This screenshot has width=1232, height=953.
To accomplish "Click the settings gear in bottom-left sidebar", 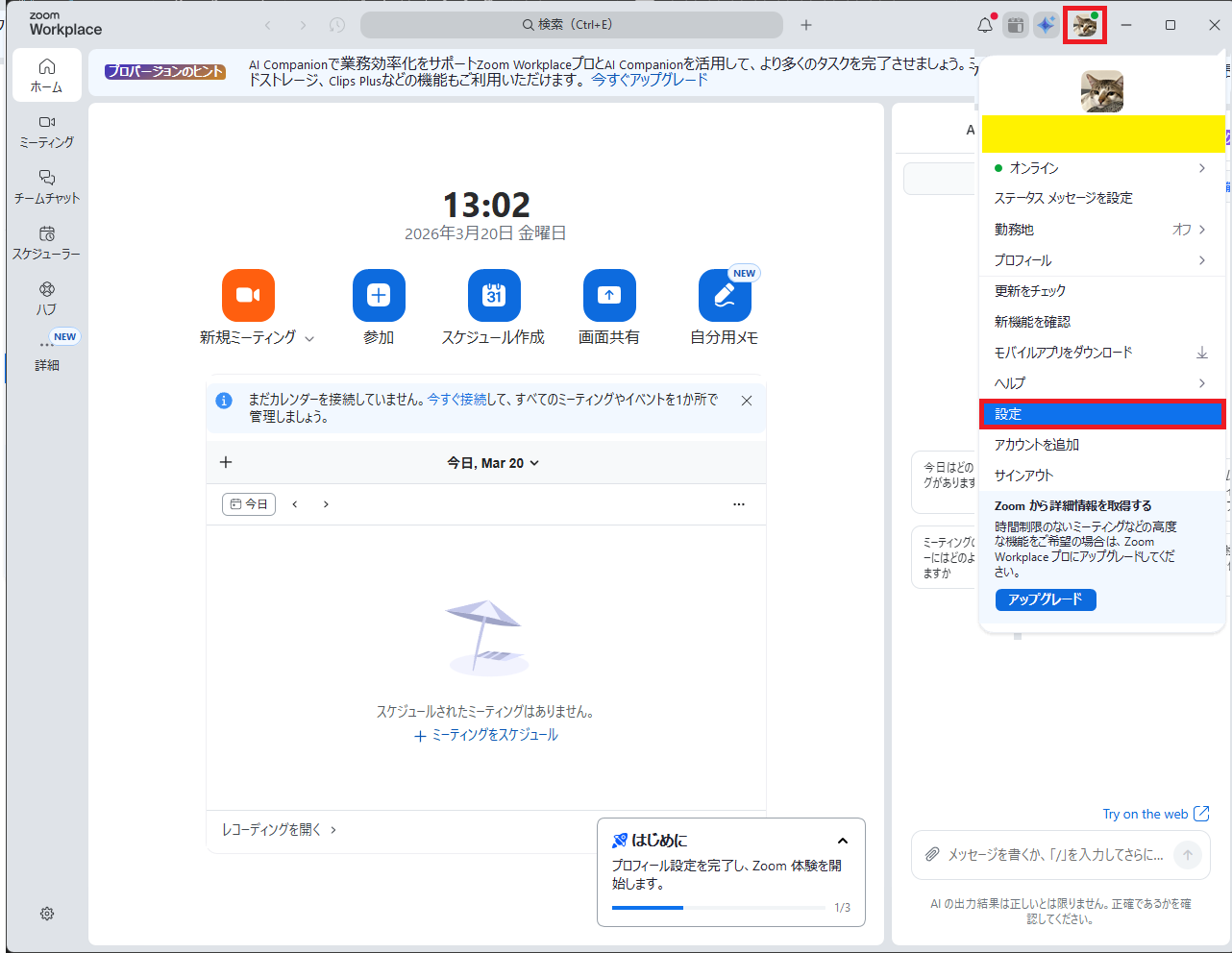I will point(47,914).
